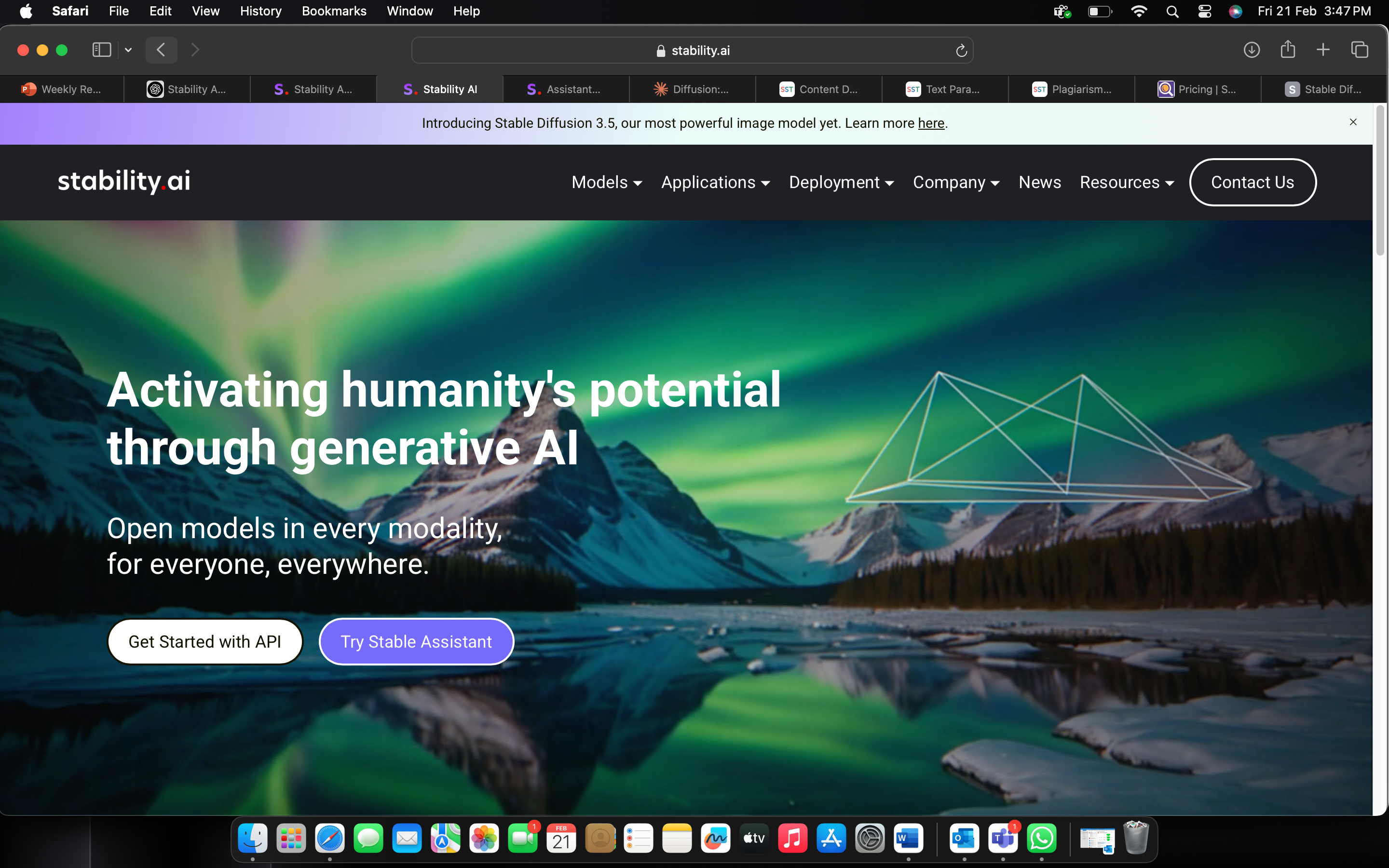Click the stability.ai address bar
The image size is (1389, 868).
pos(692,51)
